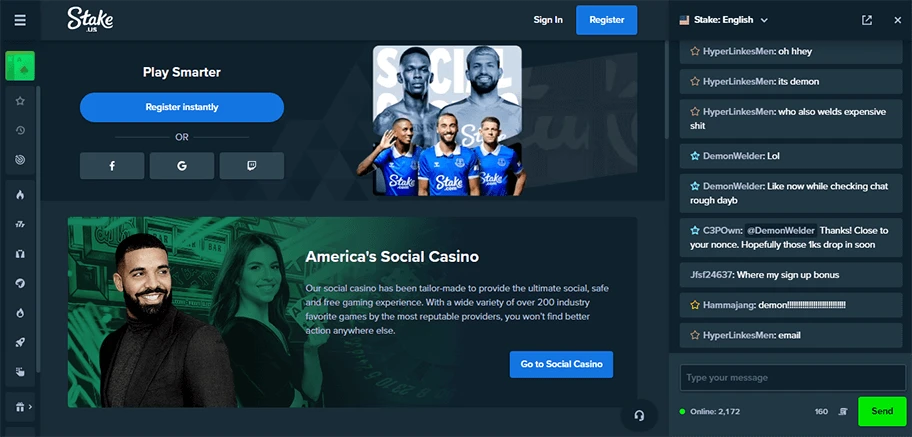
Task: Pop out the chat window
Action: tap(867, 20)
